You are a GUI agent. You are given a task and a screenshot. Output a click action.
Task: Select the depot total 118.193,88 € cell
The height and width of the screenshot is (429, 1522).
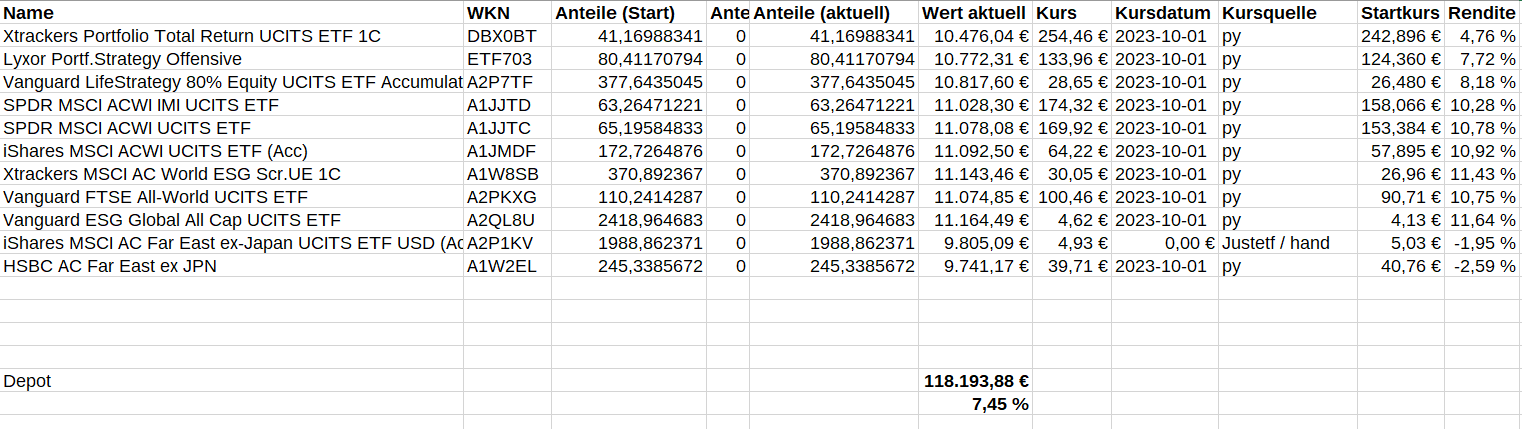(x=975, y=381)
